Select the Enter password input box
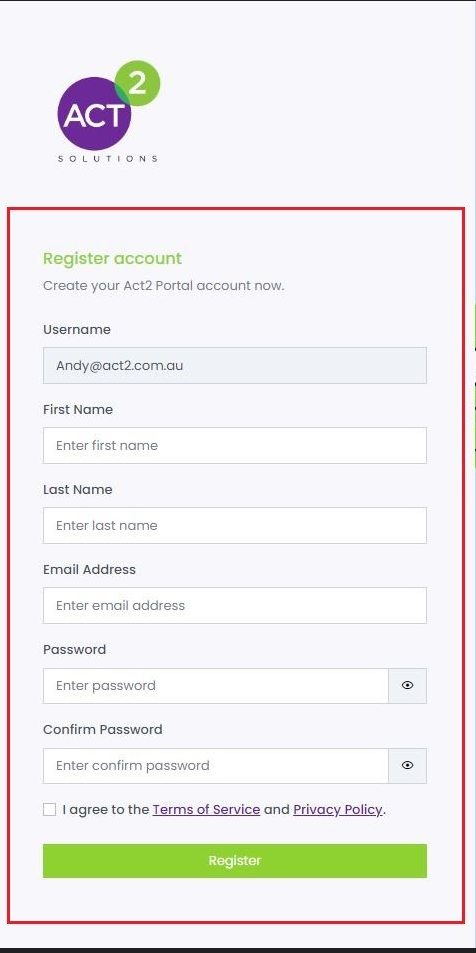This screenshot has height=953, width=476. coord(216,686)
